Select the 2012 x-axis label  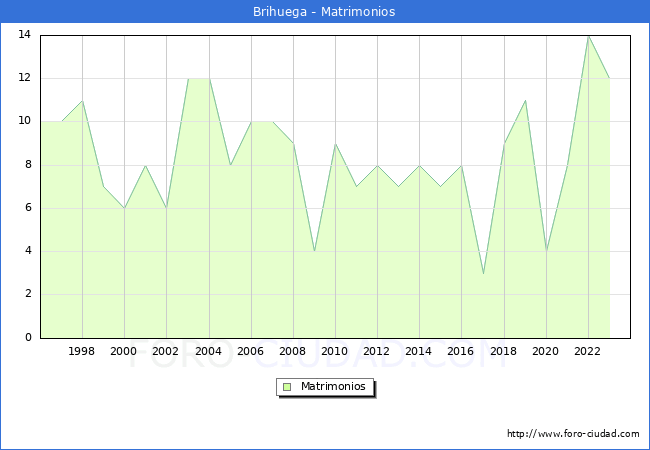[376, 351]
